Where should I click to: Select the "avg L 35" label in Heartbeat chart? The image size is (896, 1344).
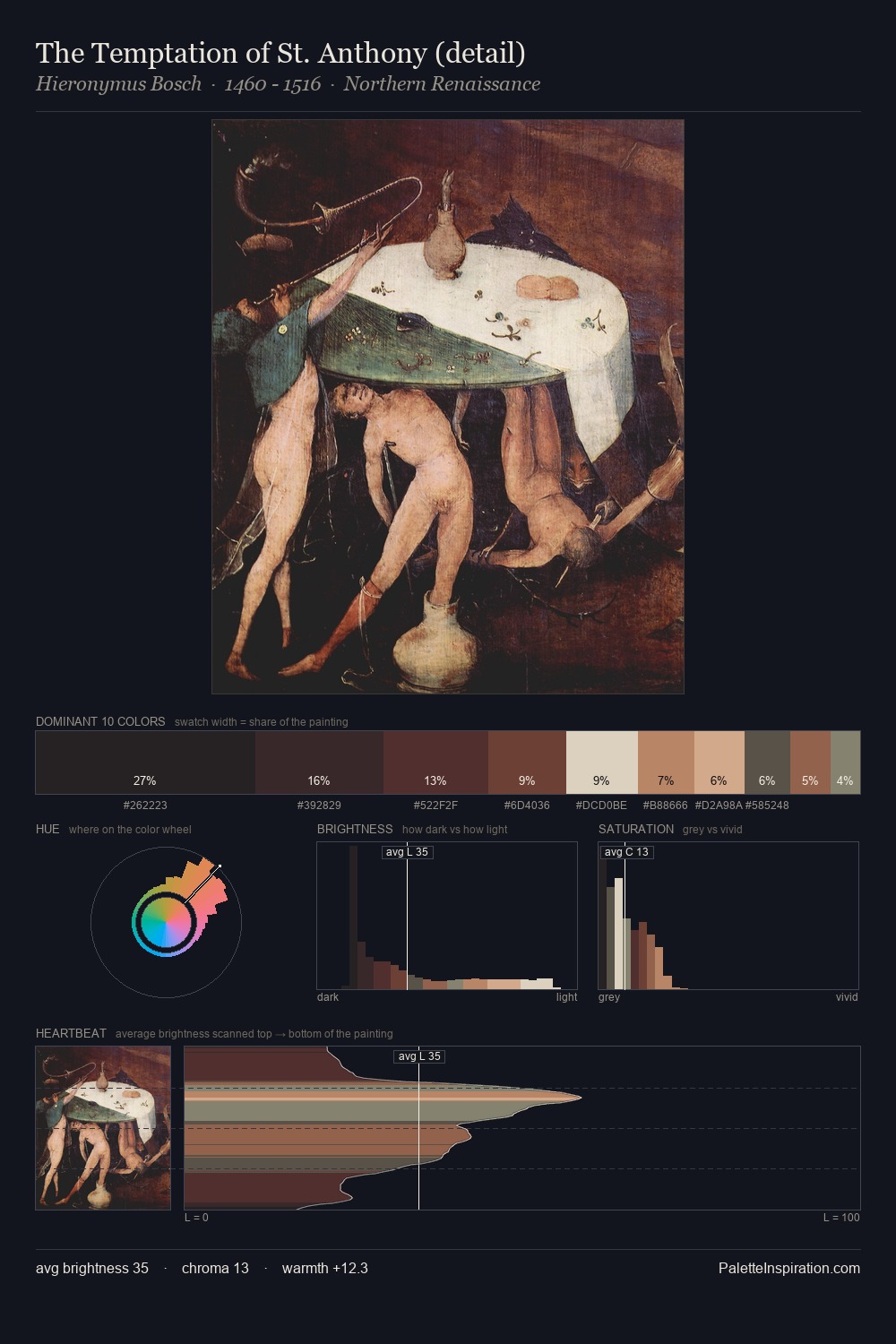click(x=419, y=1056)
